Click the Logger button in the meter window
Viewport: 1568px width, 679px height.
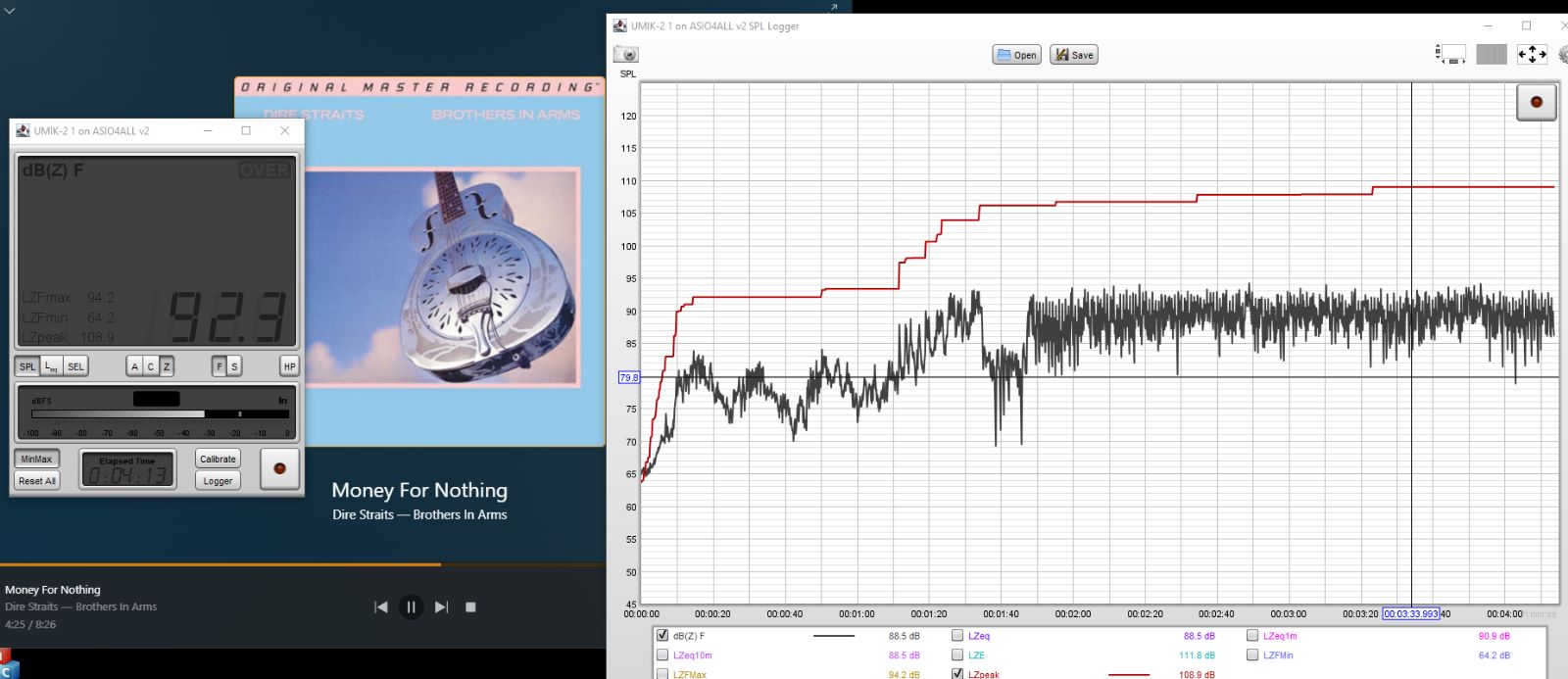pos(218,481)
